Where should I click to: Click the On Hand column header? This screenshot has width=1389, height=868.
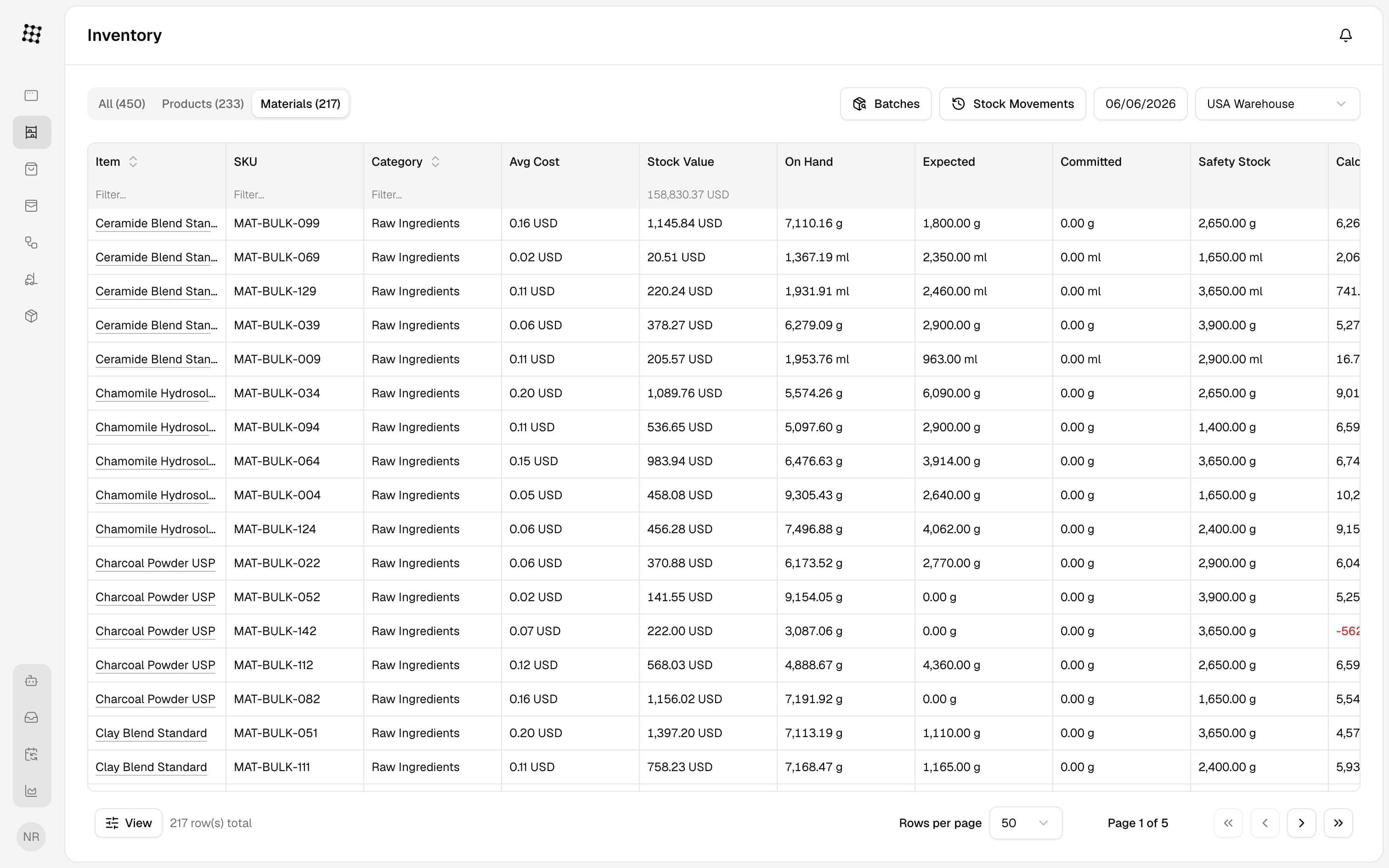click(x=809, y=162)
